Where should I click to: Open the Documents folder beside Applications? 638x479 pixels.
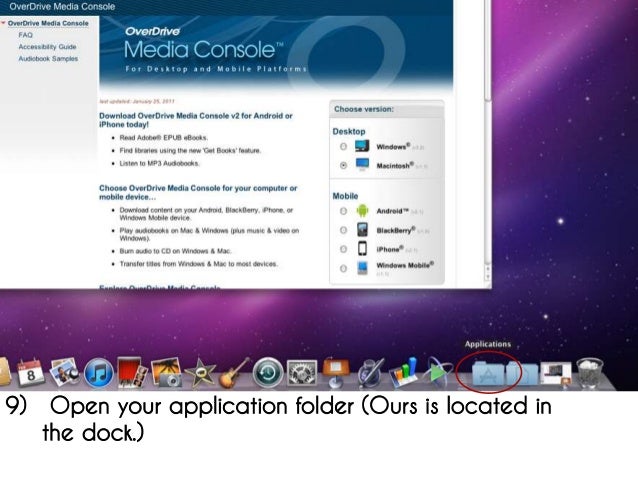point(522,374)
